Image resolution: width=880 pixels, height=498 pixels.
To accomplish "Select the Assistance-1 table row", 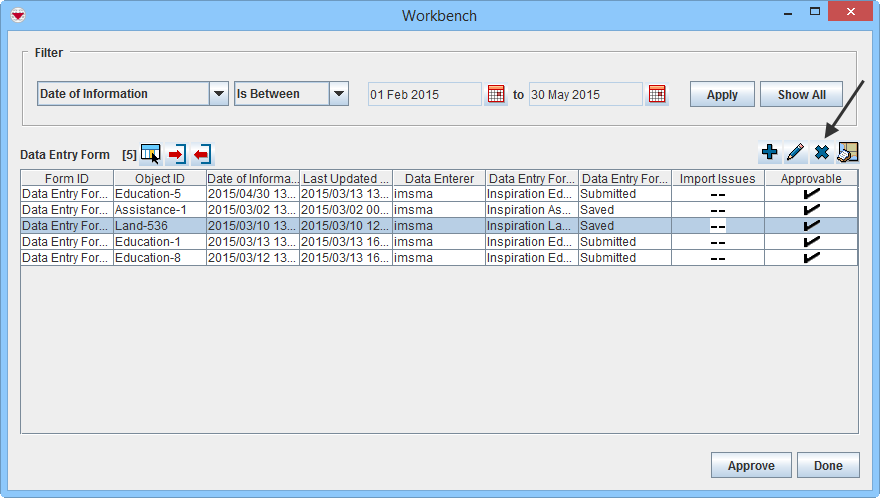I will point(160,210).
